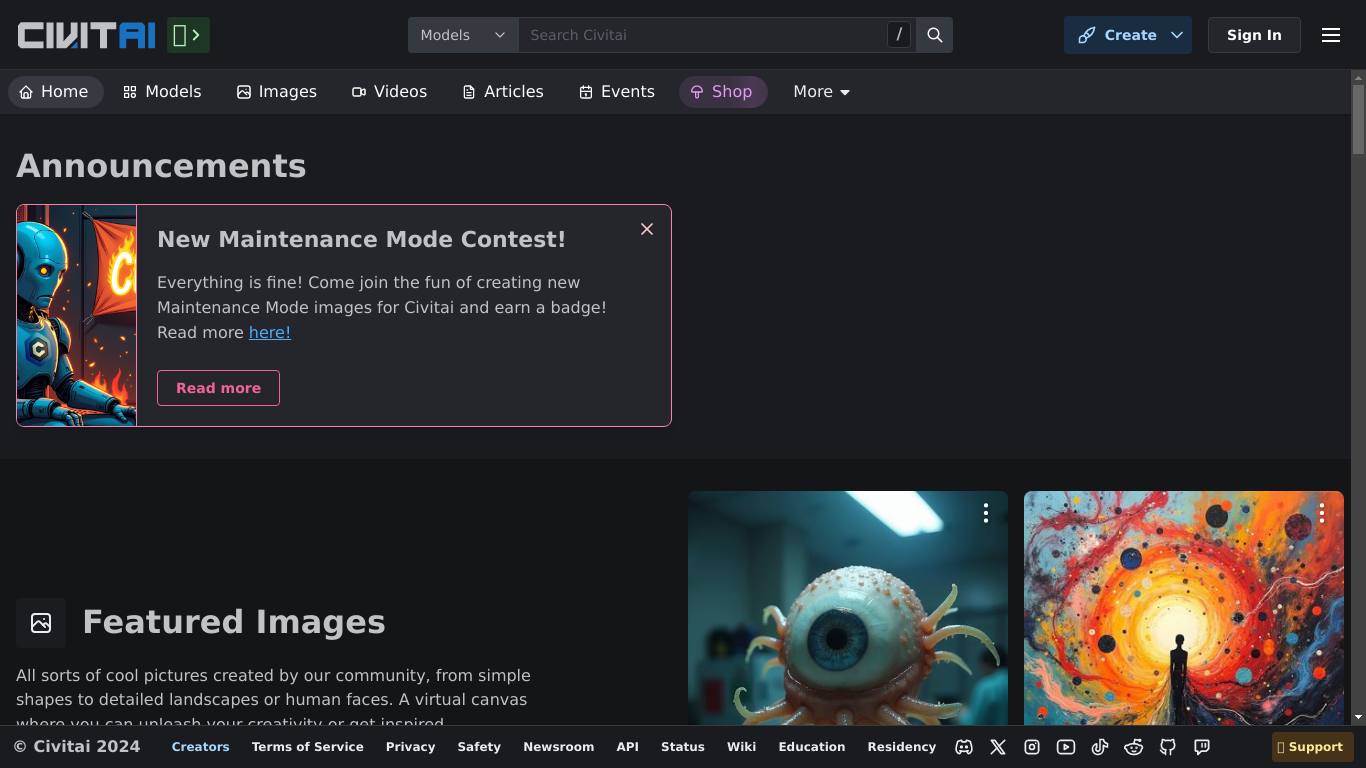This screenshot has width=1366, height=768.
Task: Open the GitHub footer icon
Action: [1168, 747]
